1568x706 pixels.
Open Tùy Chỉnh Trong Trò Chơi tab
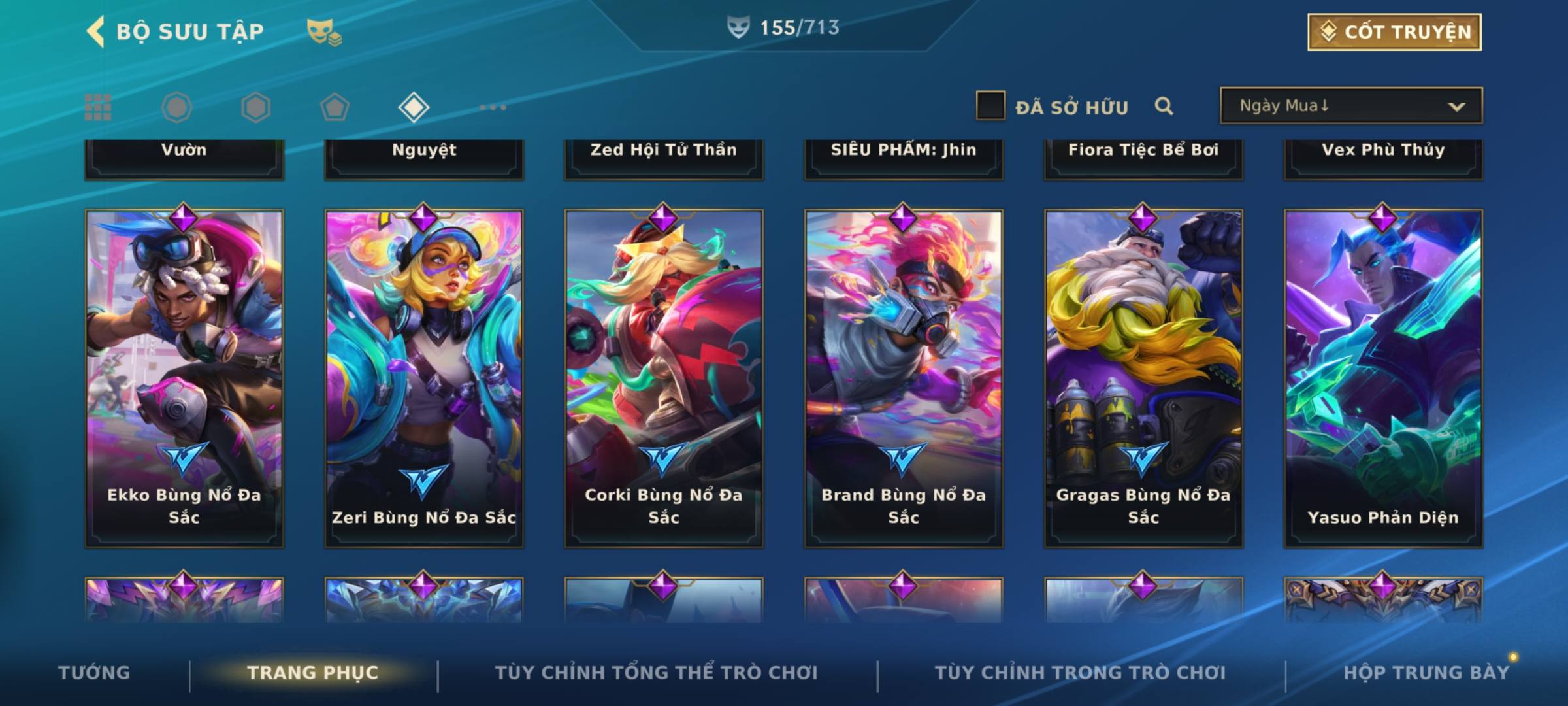[x=1080, y=672]
